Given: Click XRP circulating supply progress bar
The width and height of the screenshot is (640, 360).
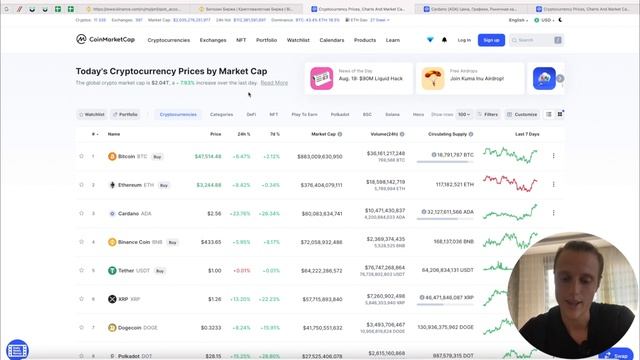Looking at the screenshot, I should point(445,304).
